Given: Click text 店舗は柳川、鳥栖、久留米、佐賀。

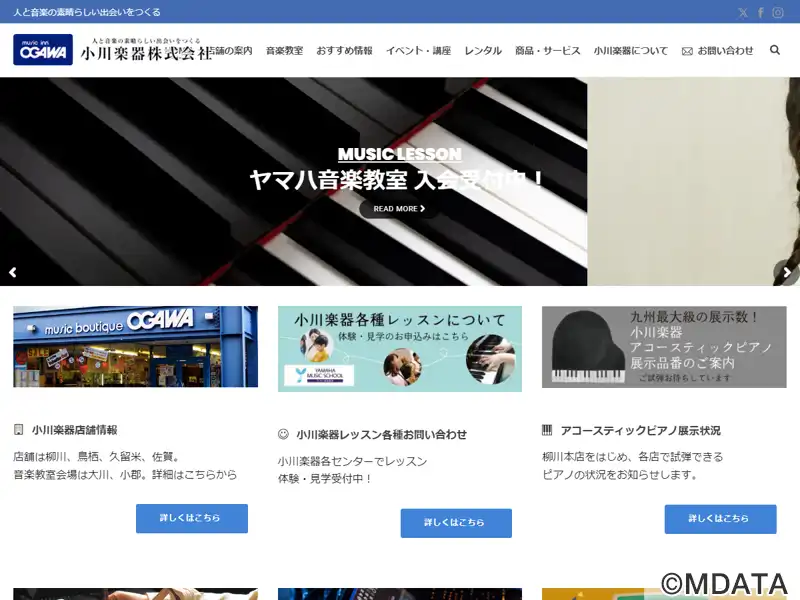Looking at the screenshot, I should coord(96,457).
